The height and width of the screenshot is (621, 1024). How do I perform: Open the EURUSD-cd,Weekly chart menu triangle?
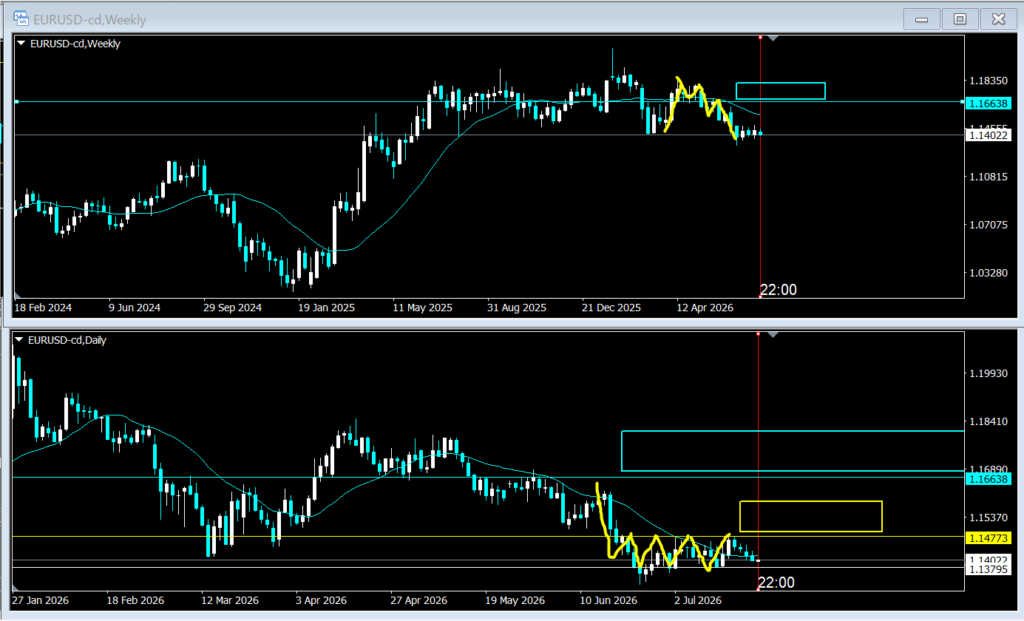[21, 44]
